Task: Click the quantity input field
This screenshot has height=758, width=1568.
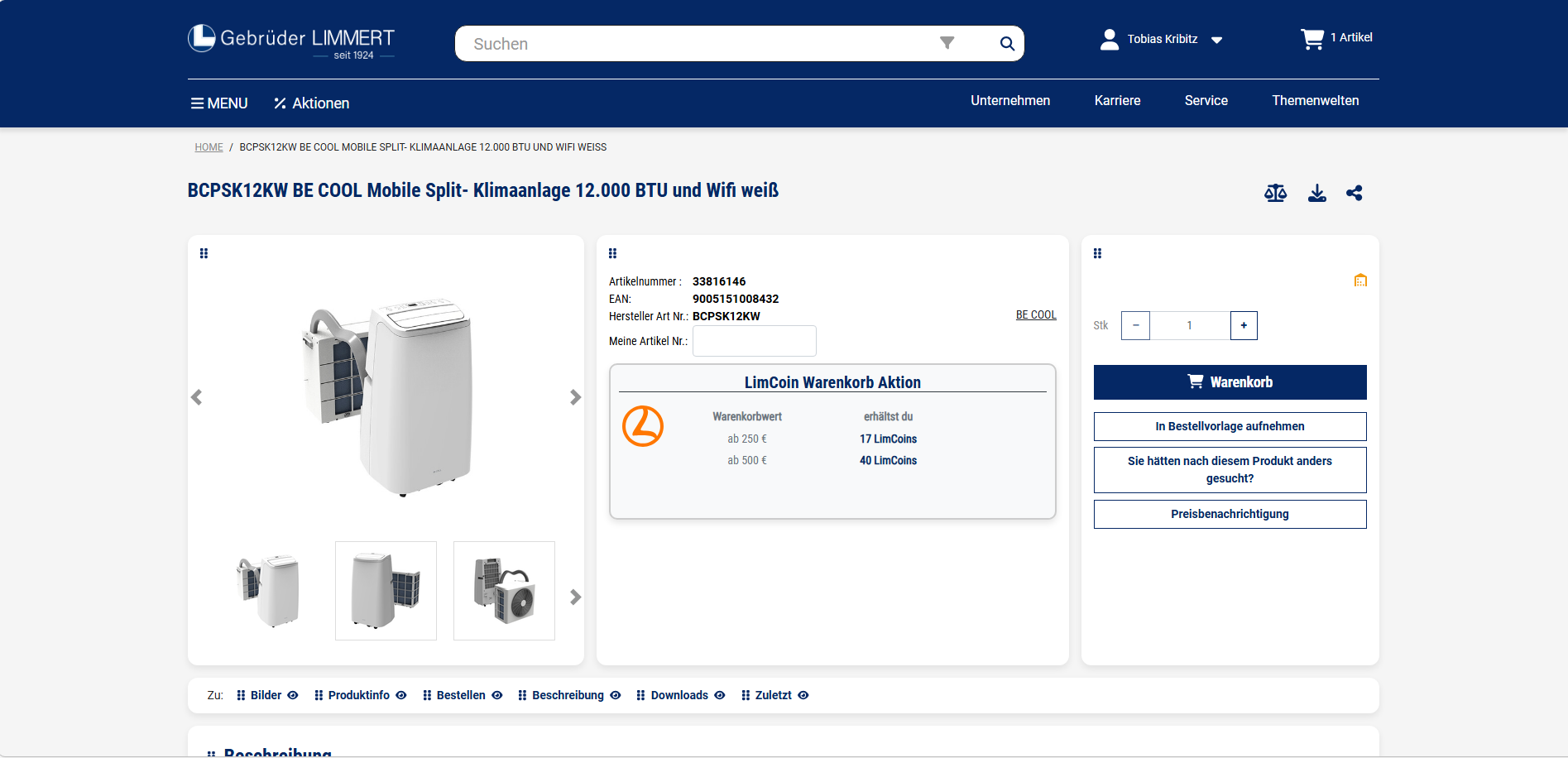Action: 1190,325
